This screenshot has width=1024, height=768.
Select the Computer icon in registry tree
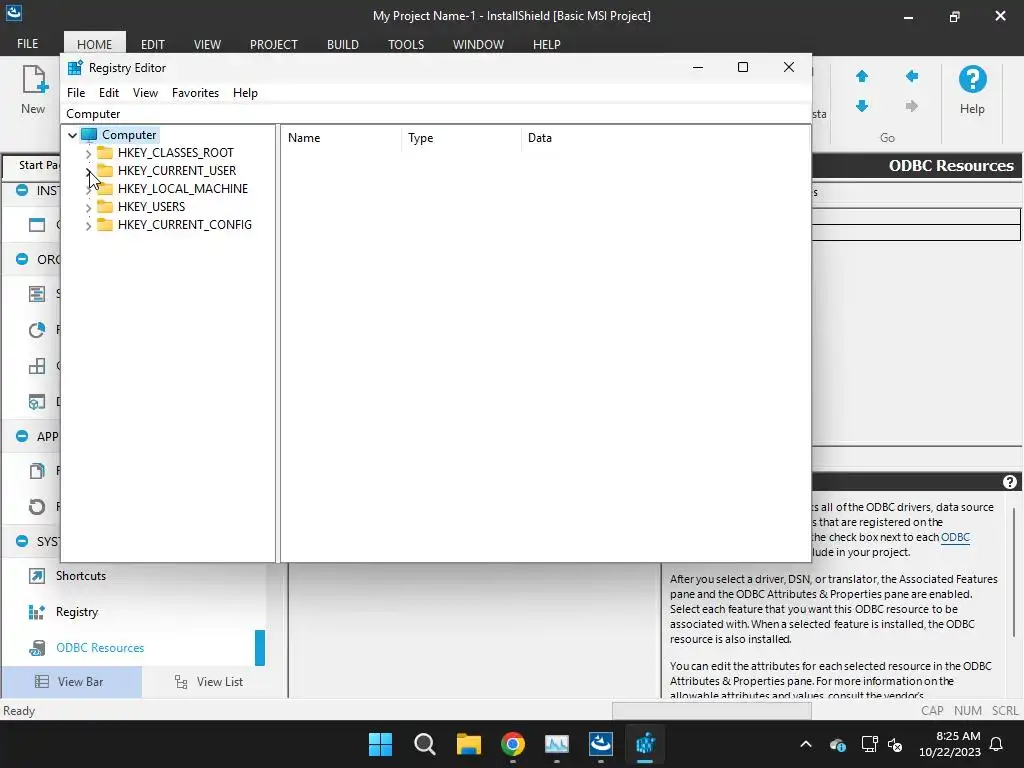[89, 135]
